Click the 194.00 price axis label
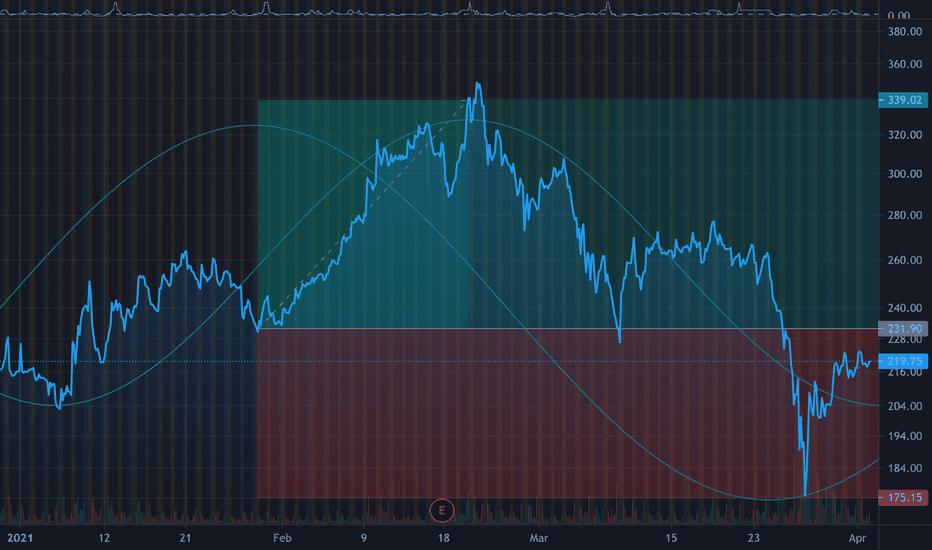Image resolution: width=932 pixels, height=550 pixels. [x=905, y=436]
